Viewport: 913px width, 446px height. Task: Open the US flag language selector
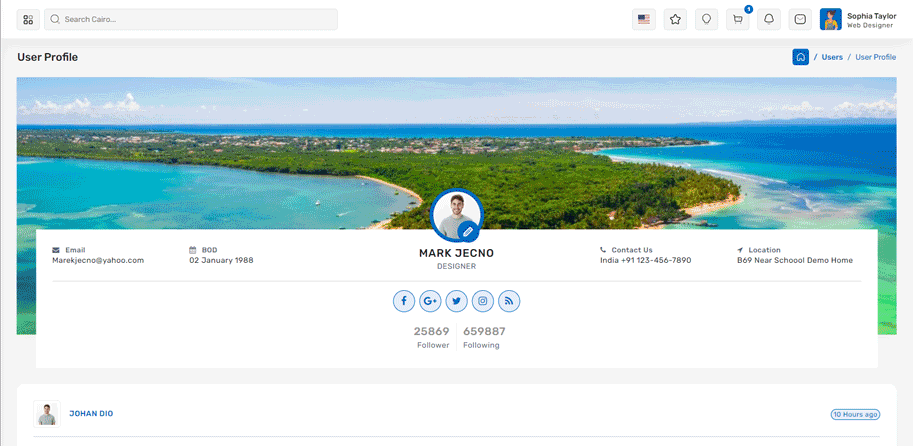click(644, 19)
